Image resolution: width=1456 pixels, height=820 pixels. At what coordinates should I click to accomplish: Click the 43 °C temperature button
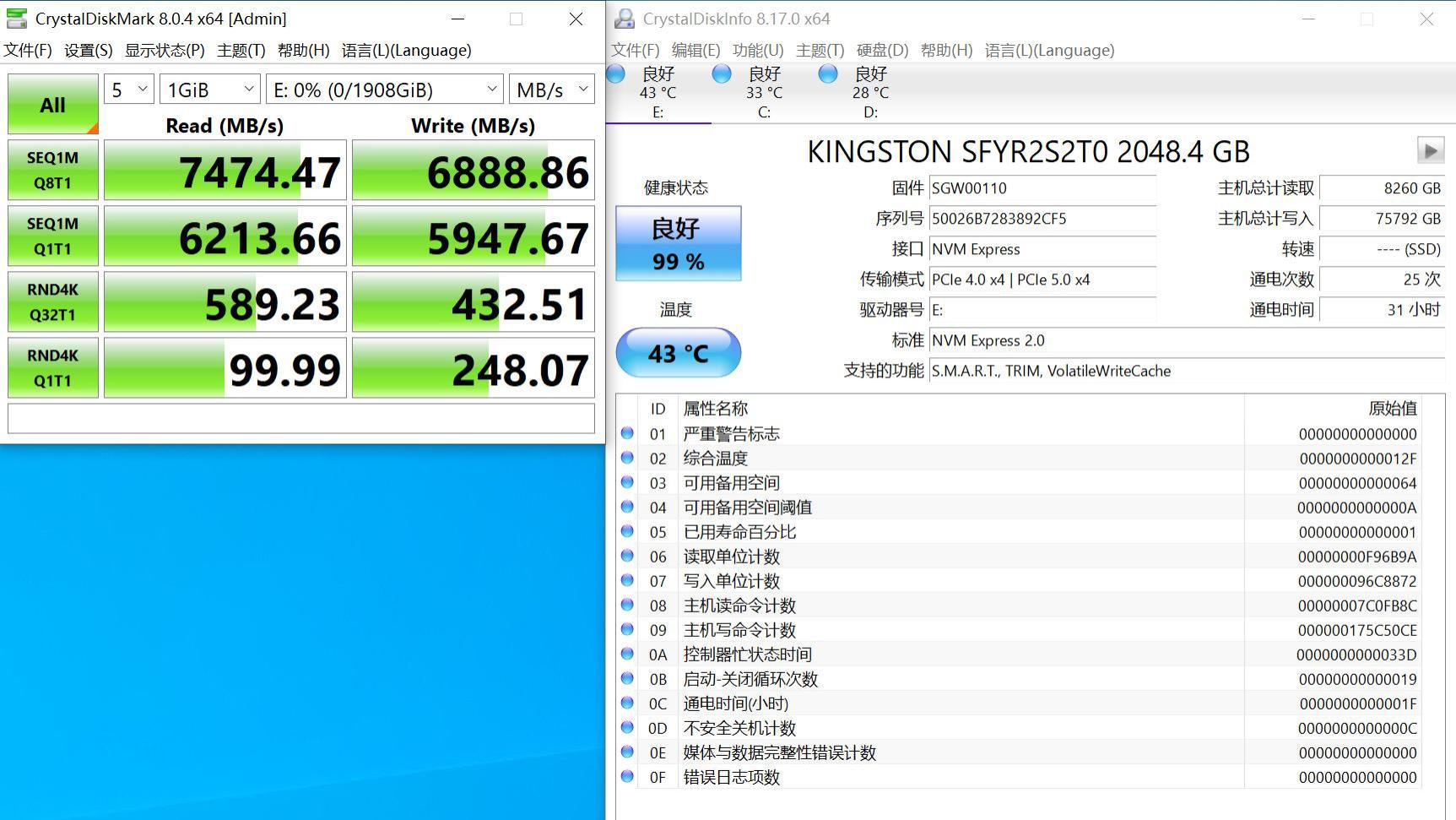(x=679, y=352)
